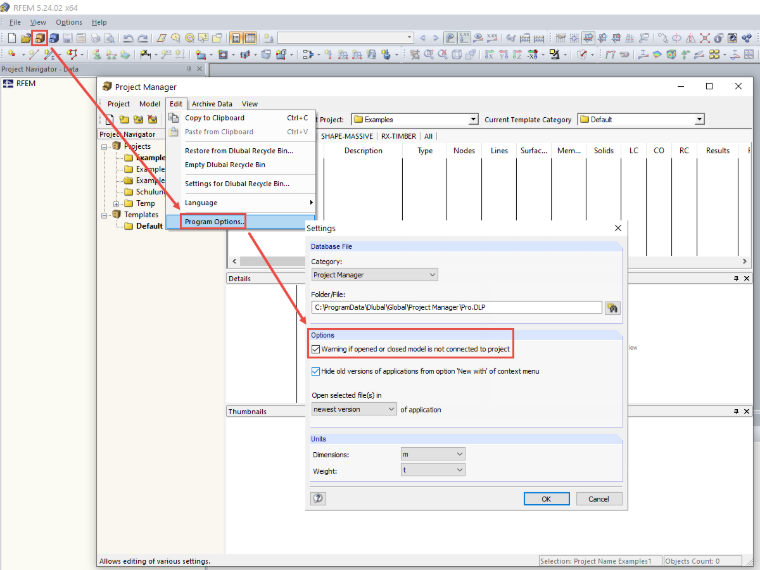Click the Undo arrow in RFEM toolbar

(128, 38)
